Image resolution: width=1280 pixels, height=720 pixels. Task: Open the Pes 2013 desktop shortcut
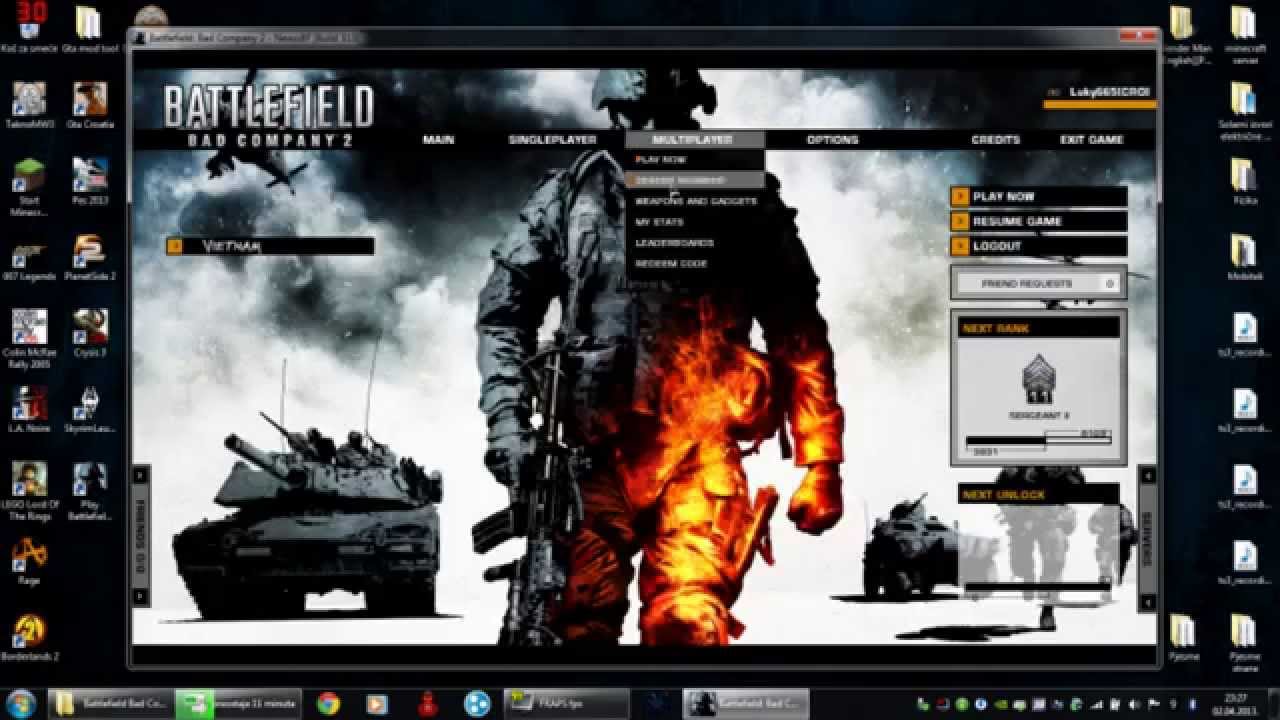90,182
